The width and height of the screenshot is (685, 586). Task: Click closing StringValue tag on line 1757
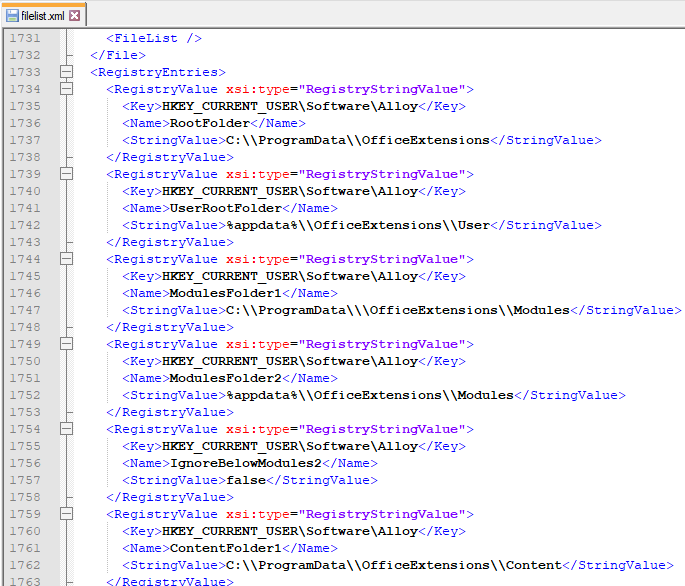(322, 480)
